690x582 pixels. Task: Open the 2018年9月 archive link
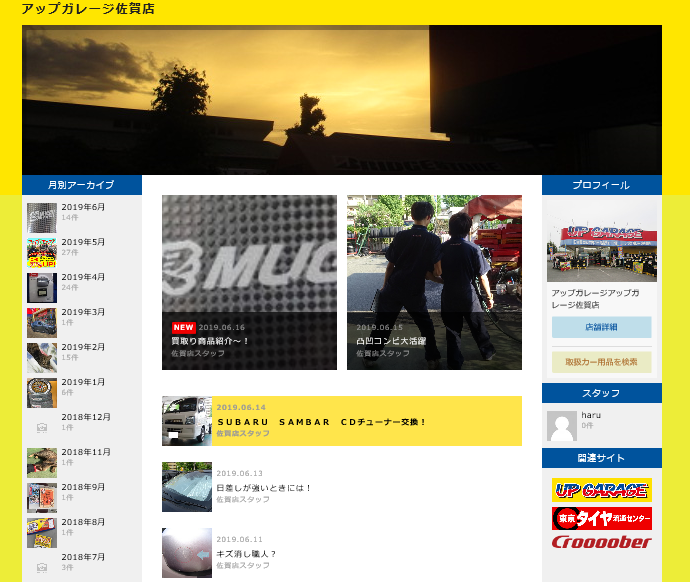point(83,487)
